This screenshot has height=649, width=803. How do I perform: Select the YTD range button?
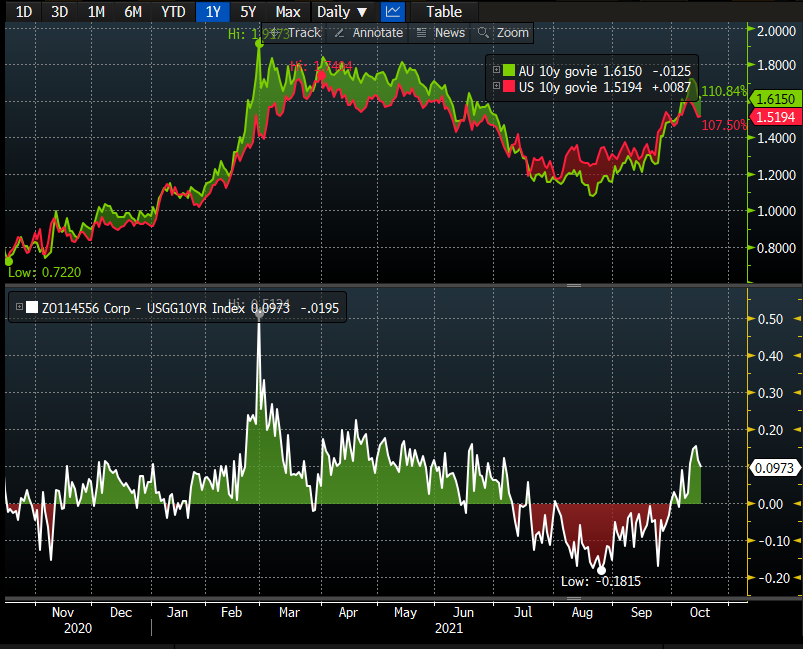[x=173, y=12]
